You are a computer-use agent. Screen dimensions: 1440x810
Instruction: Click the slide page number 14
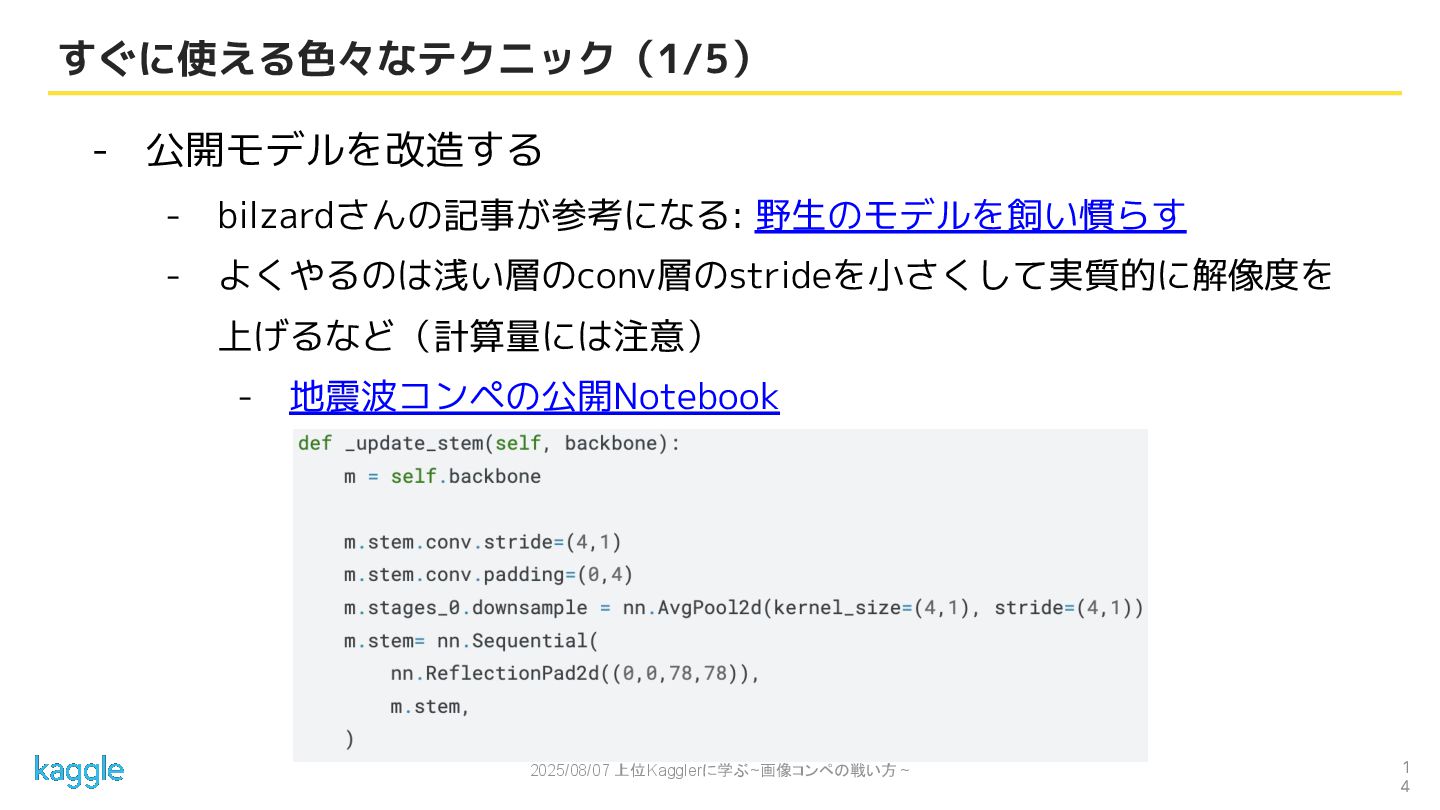pyautogui.click(x=1405, y=777)
